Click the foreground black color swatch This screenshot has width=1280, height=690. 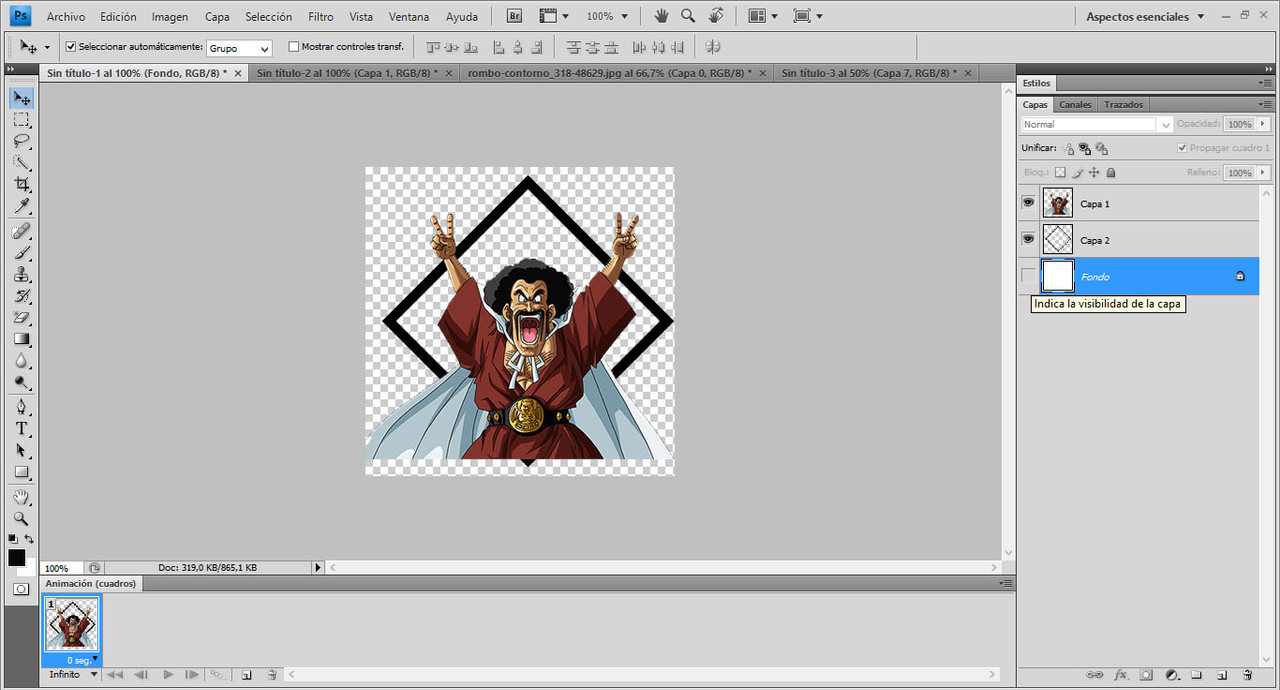coord(16,557)
